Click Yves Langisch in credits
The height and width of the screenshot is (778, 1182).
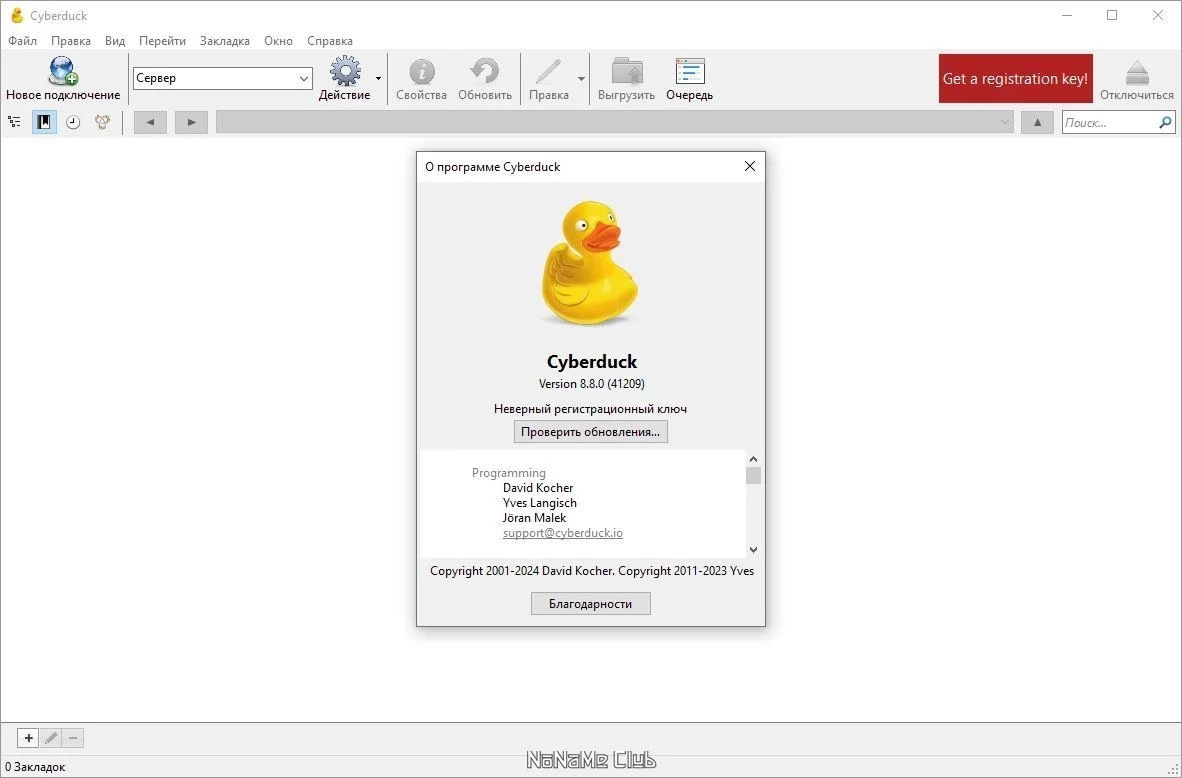540,503
